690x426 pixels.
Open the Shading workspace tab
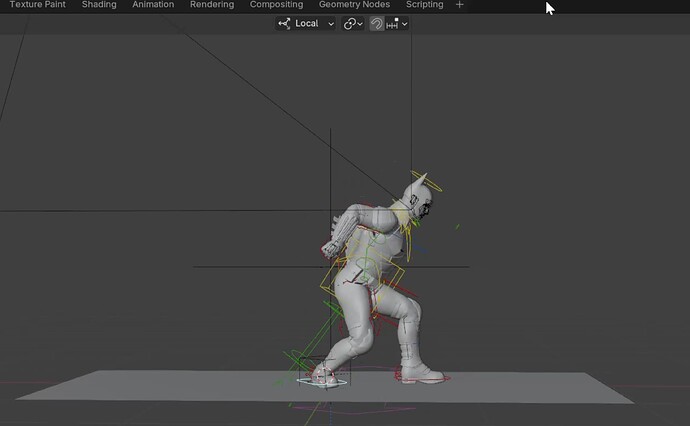99,5
